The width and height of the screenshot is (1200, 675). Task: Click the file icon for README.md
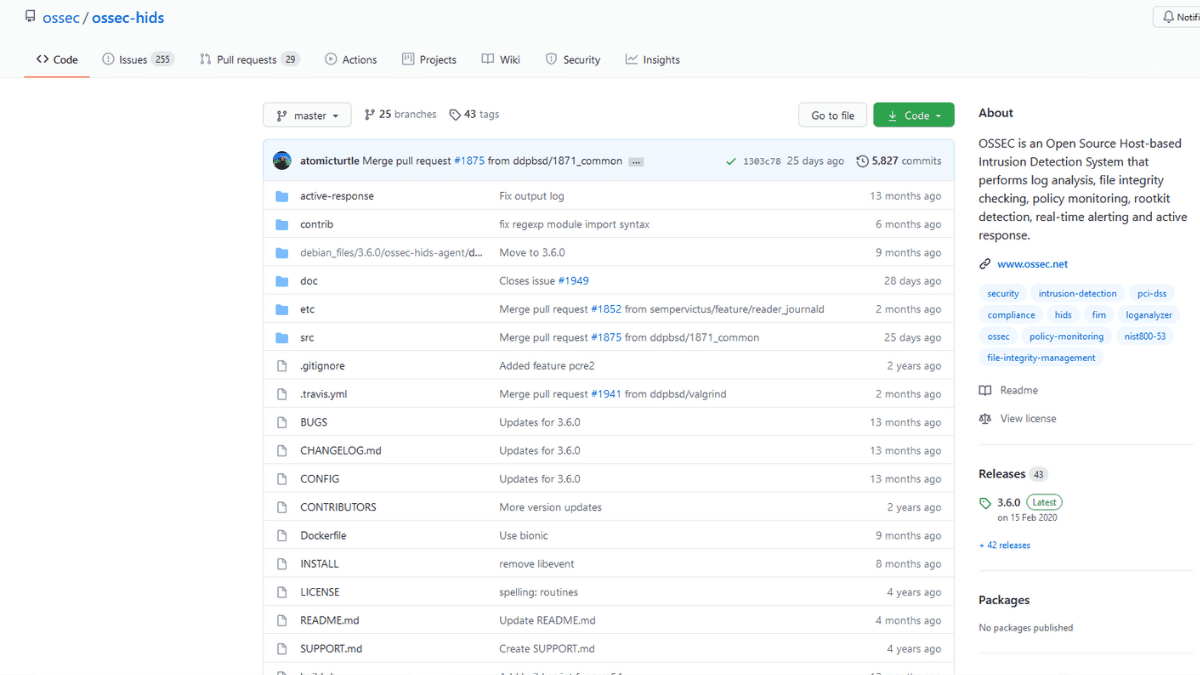(282, 620)
